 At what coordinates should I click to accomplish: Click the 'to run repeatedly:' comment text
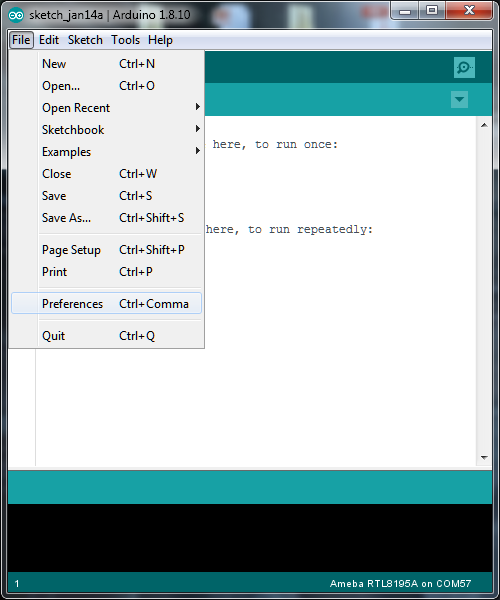click(310, 229)
